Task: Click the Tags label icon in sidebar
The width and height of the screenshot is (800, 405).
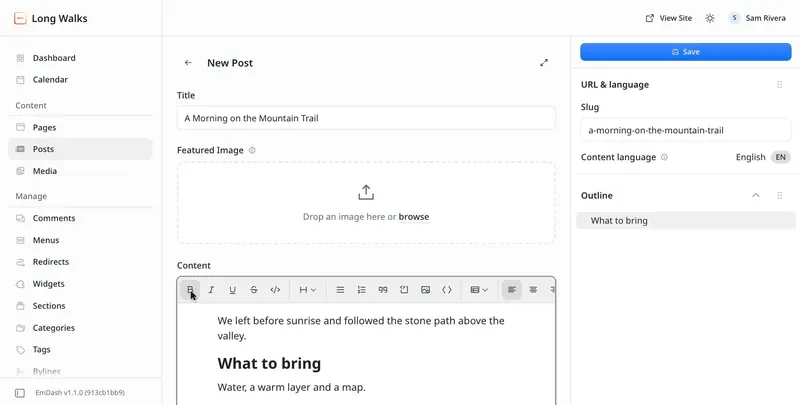Action: pyautogui.click(x=20, y=350)
